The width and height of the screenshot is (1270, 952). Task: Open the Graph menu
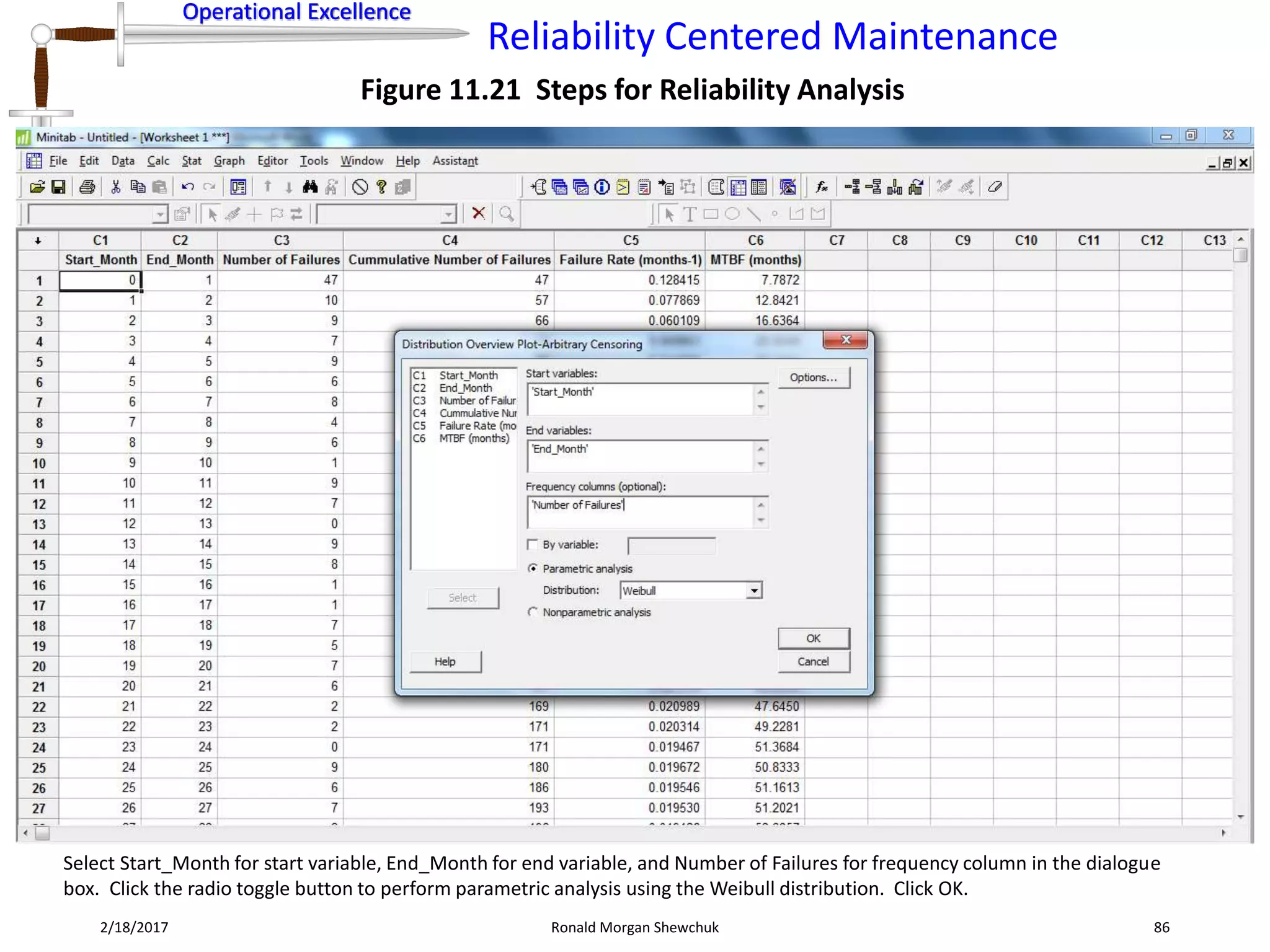(x=229, y=161)
